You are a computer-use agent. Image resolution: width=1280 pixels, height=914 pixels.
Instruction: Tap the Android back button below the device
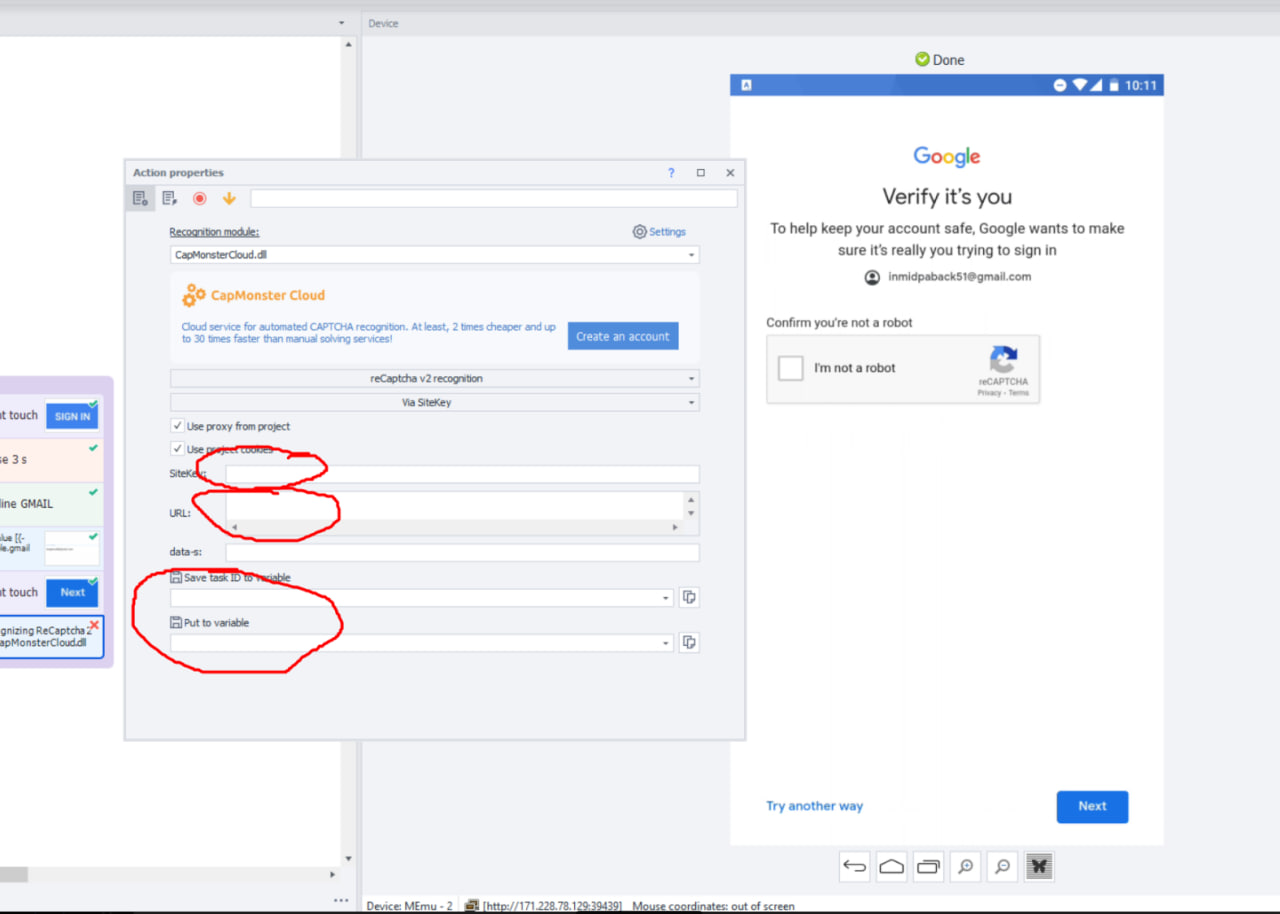click(x=854, y=867)
